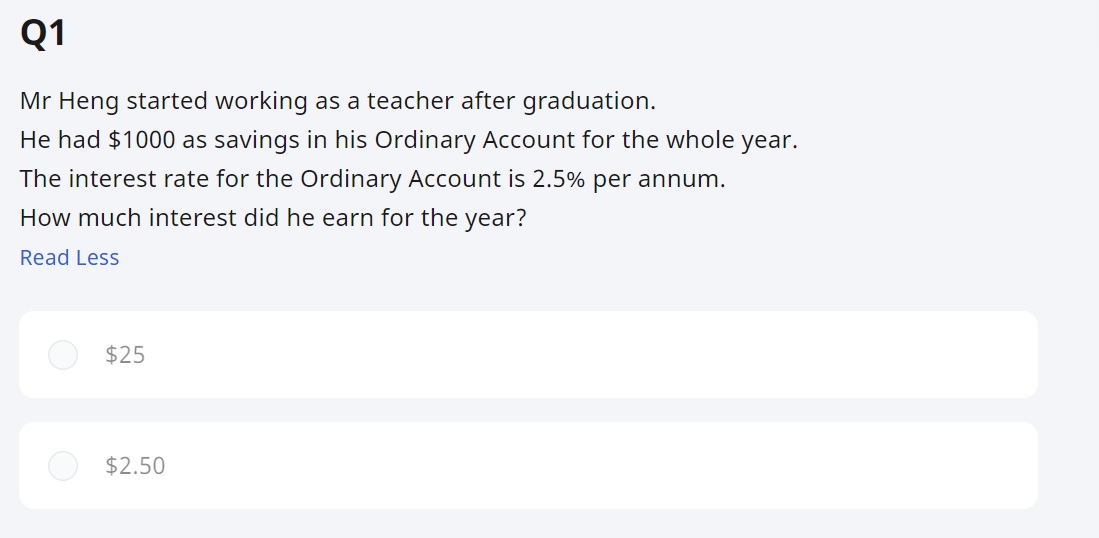Click the words 'whole year' in the question
The width and height of the screenshot is (1099, 538).
[729, 140]
